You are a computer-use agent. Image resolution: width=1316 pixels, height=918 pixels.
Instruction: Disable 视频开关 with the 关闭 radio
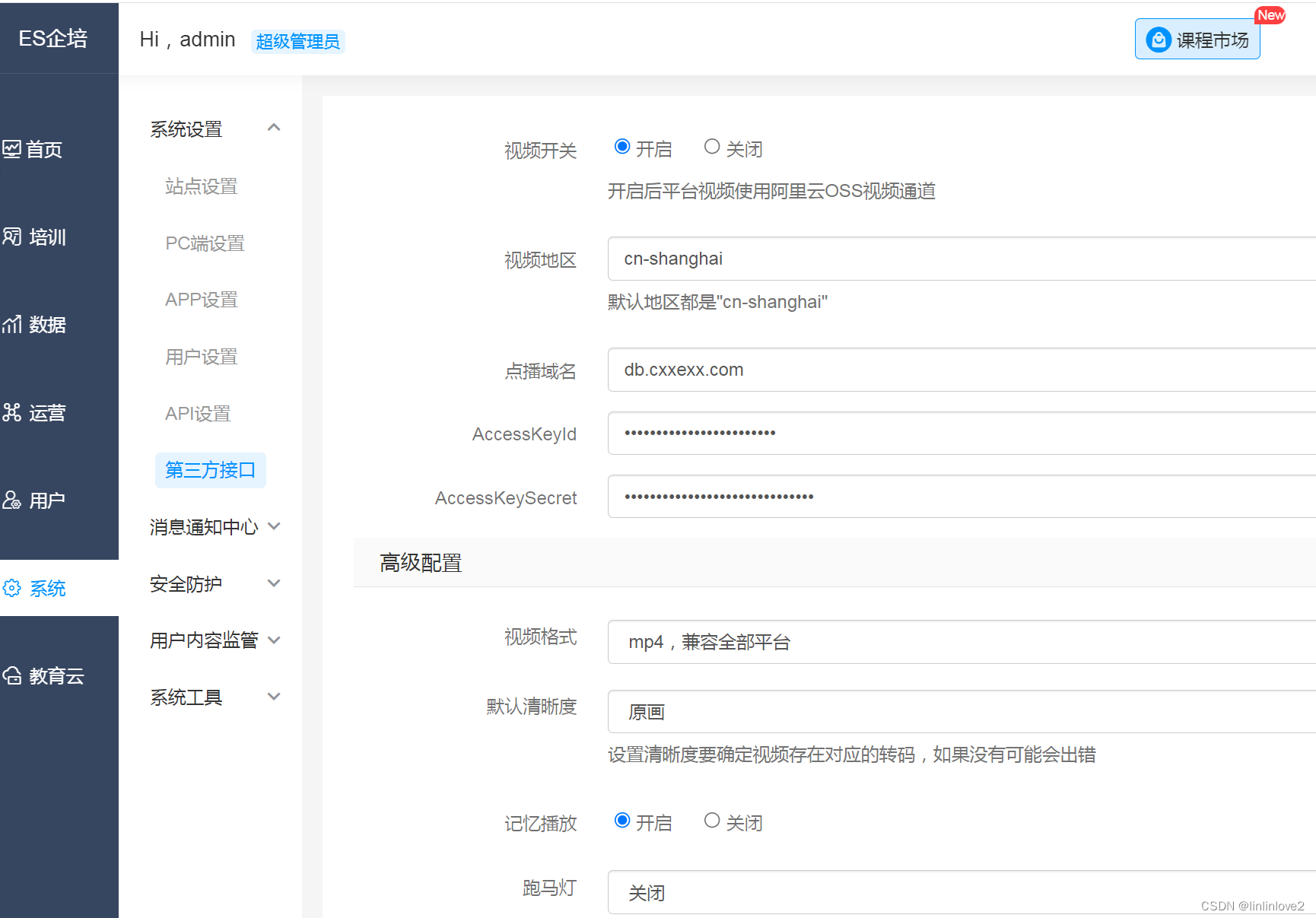tap(712, 147)
